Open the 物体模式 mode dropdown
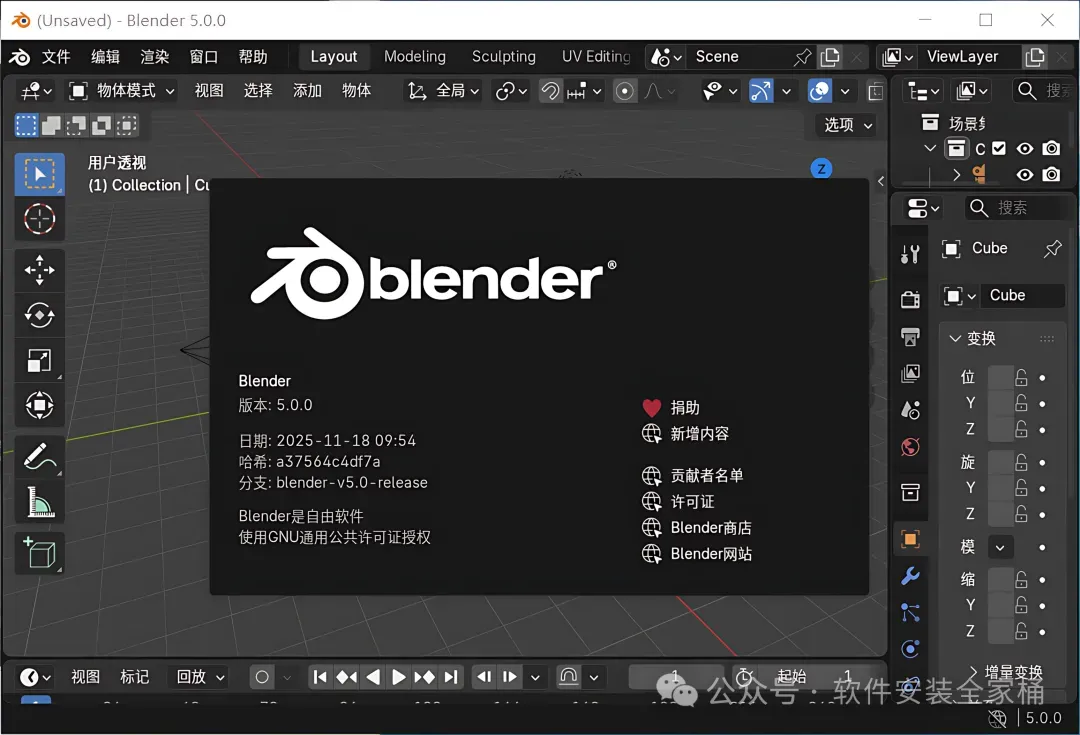Image resolution: width=1080 pixels, height=735 pixels. [x=122, y=91]
